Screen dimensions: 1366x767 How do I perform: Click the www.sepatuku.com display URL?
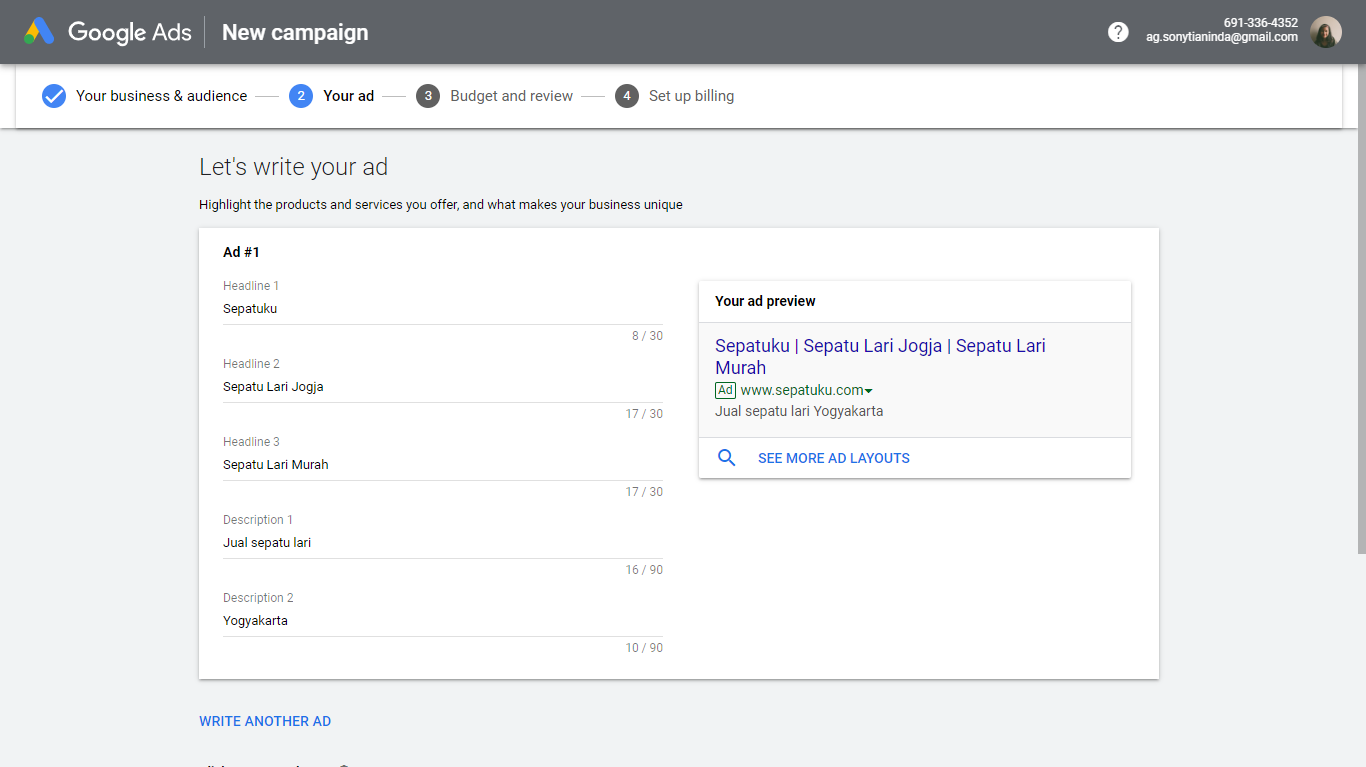pos(801,390)
